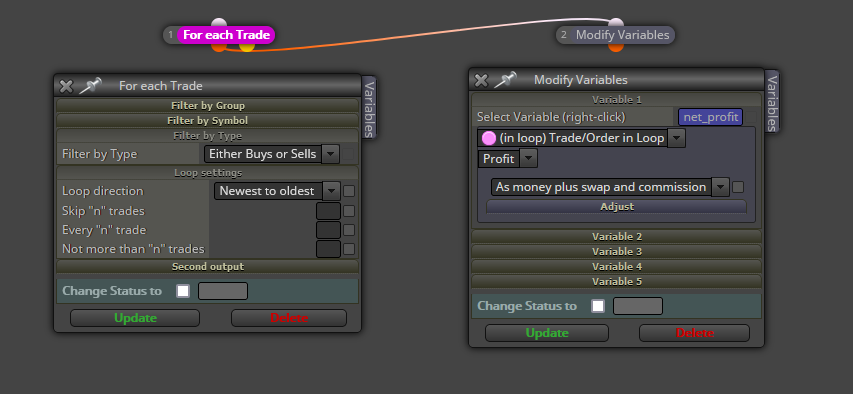Viewport: 853px width, 394px height.
Task: Open Variables side tab of For each Trade panel
Action: pos(369,108)
